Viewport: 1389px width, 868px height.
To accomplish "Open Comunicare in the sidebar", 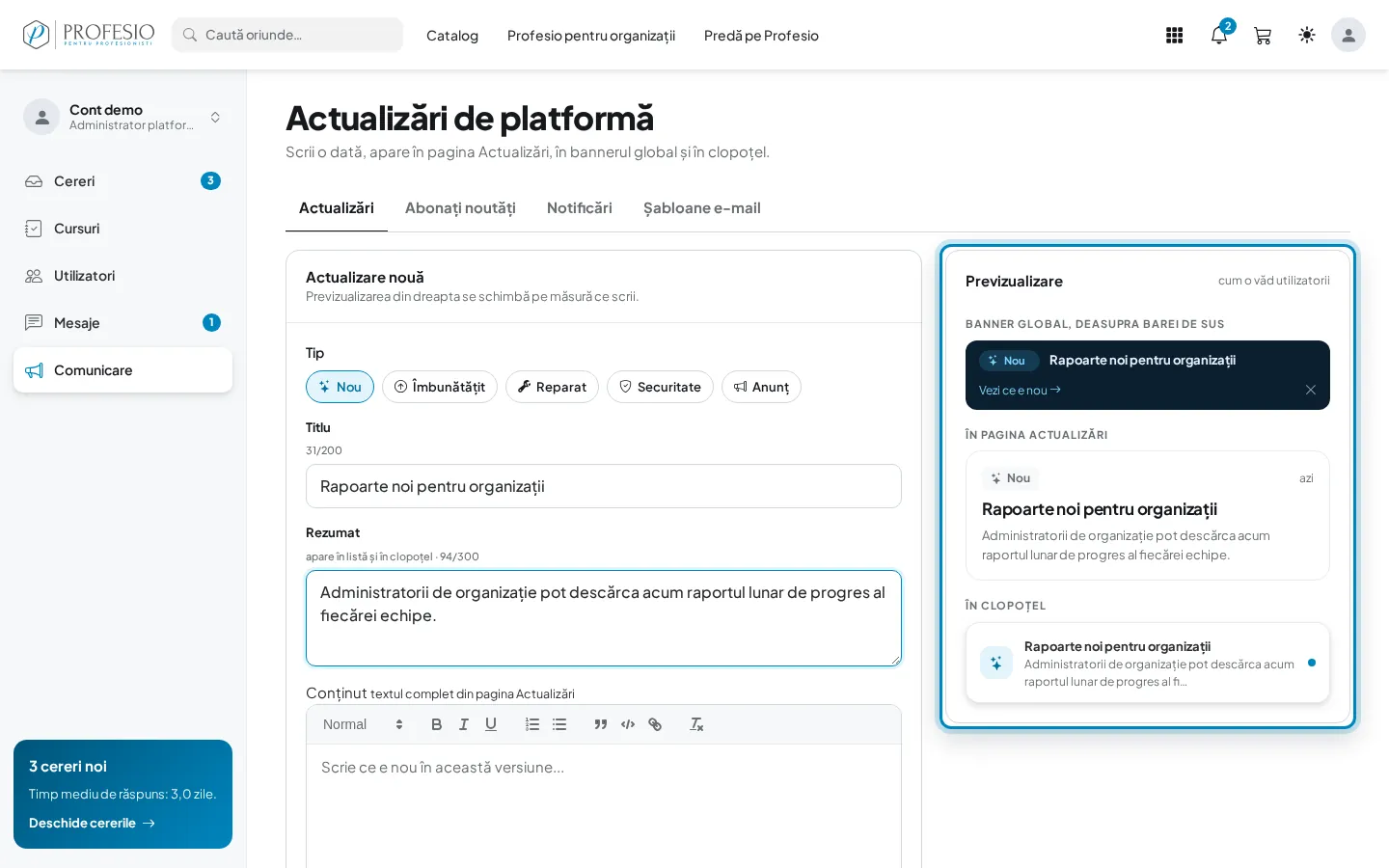I will coord(123,370).
